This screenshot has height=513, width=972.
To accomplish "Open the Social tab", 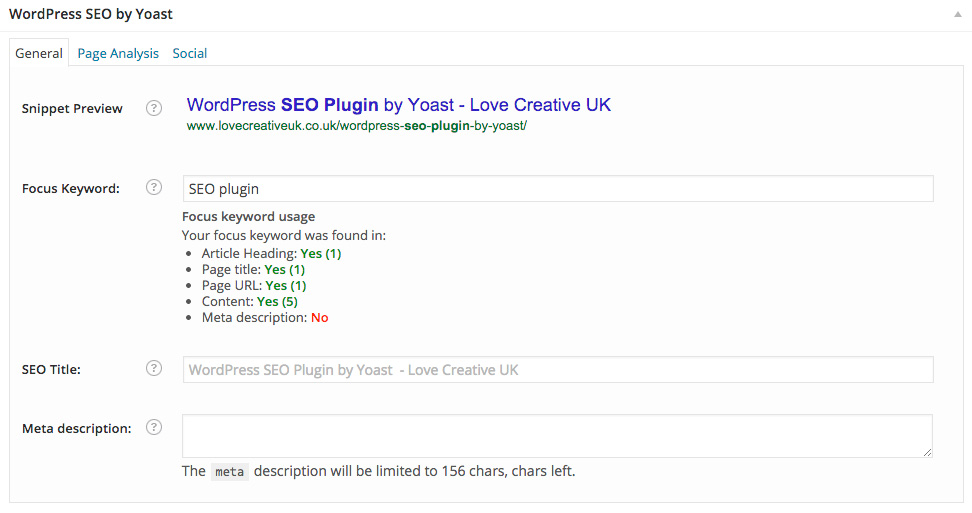I will point(190,53).
